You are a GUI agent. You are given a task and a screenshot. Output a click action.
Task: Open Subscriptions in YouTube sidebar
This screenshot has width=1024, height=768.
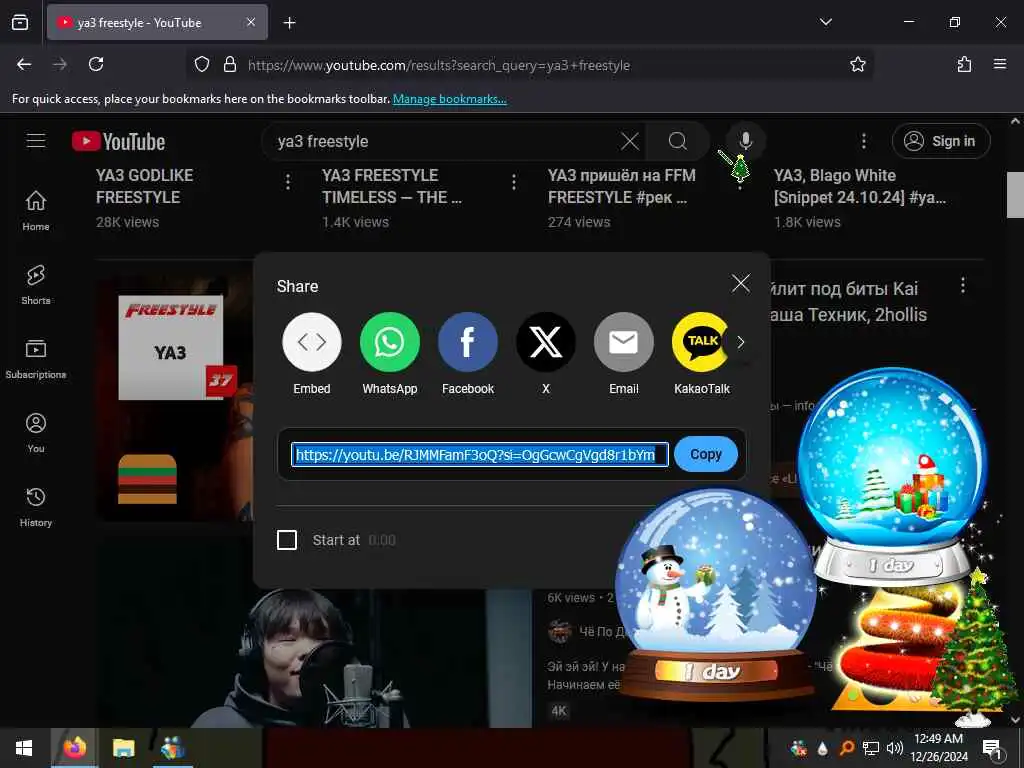(x=36, y=359)
